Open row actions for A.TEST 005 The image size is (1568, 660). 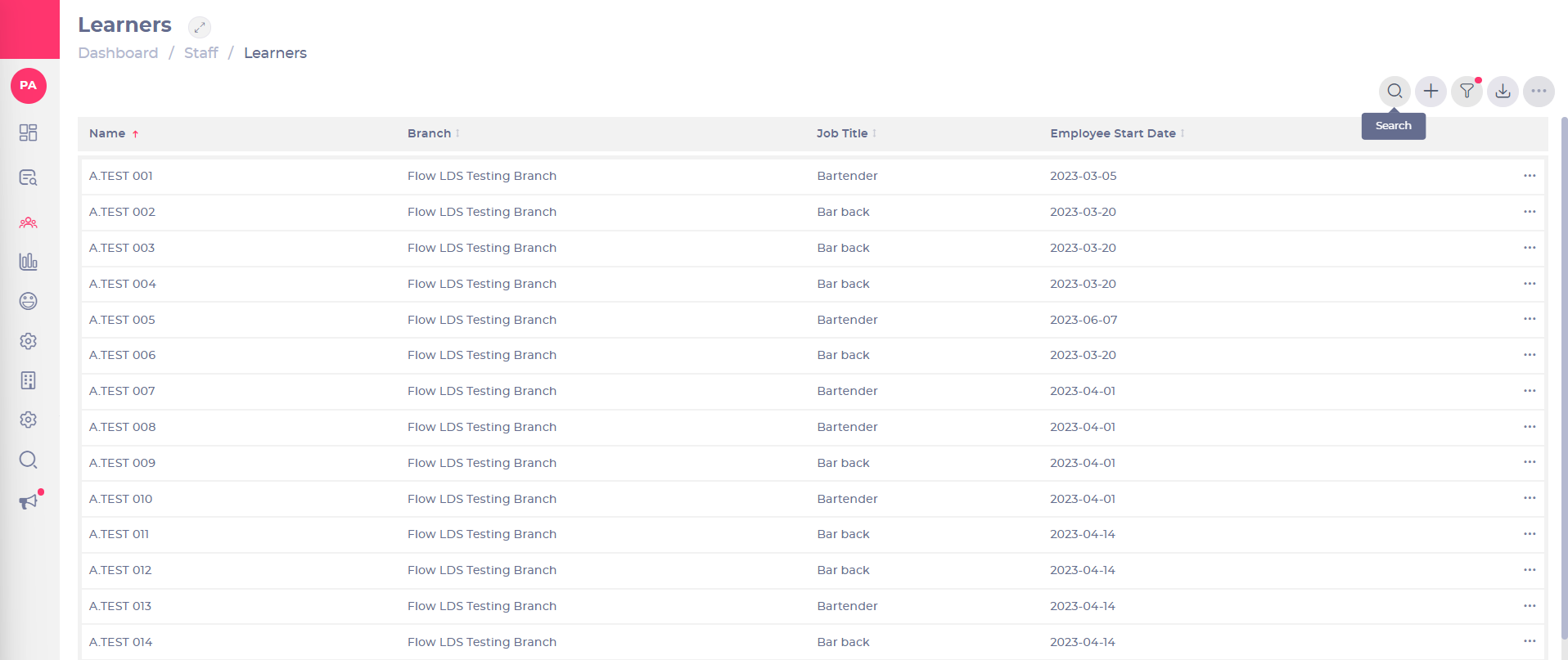(x=1530, y=319)
